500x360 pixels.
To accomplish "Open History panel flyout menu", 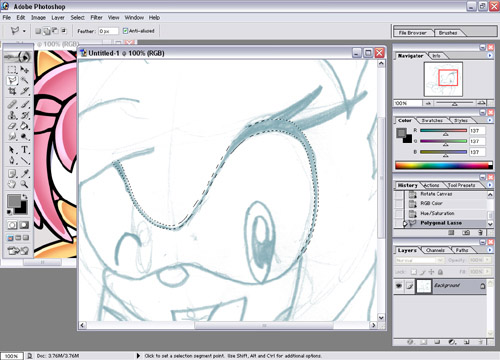I will click(490, 185).
